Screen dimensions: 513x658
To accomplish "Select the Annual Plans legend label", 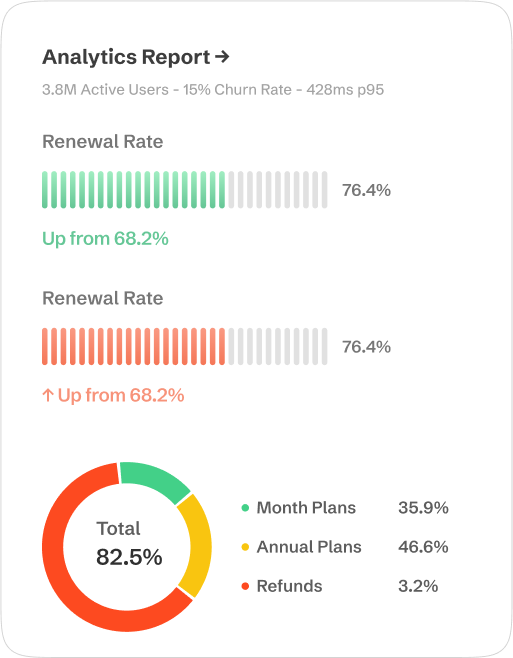I will [x=309, y=547].
